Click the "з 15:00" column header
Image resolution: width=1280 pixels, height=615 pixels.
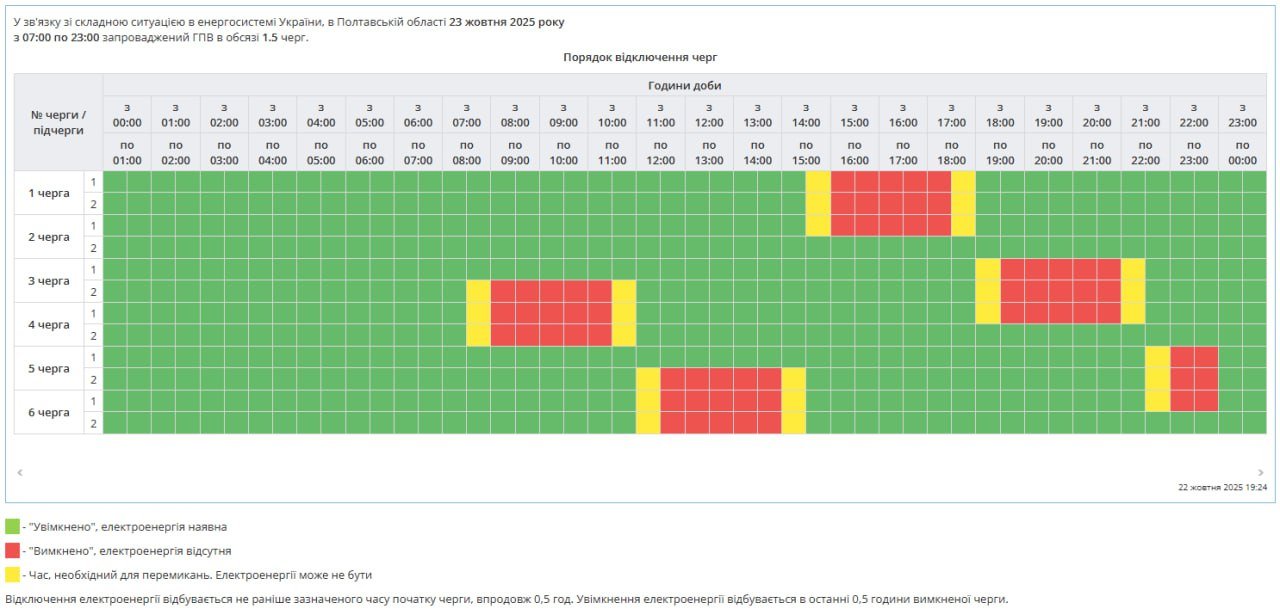click(854, 115)
